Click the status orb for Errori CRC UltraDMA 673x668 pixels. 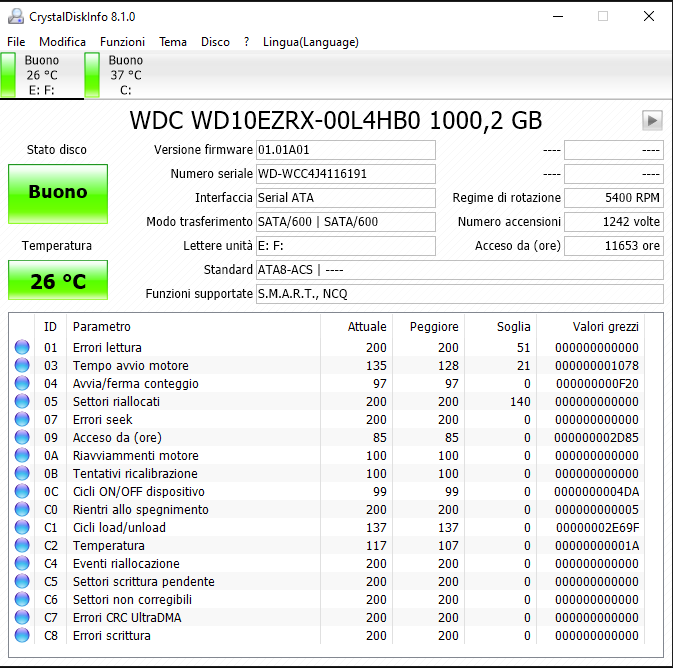(x=22, y=617)
